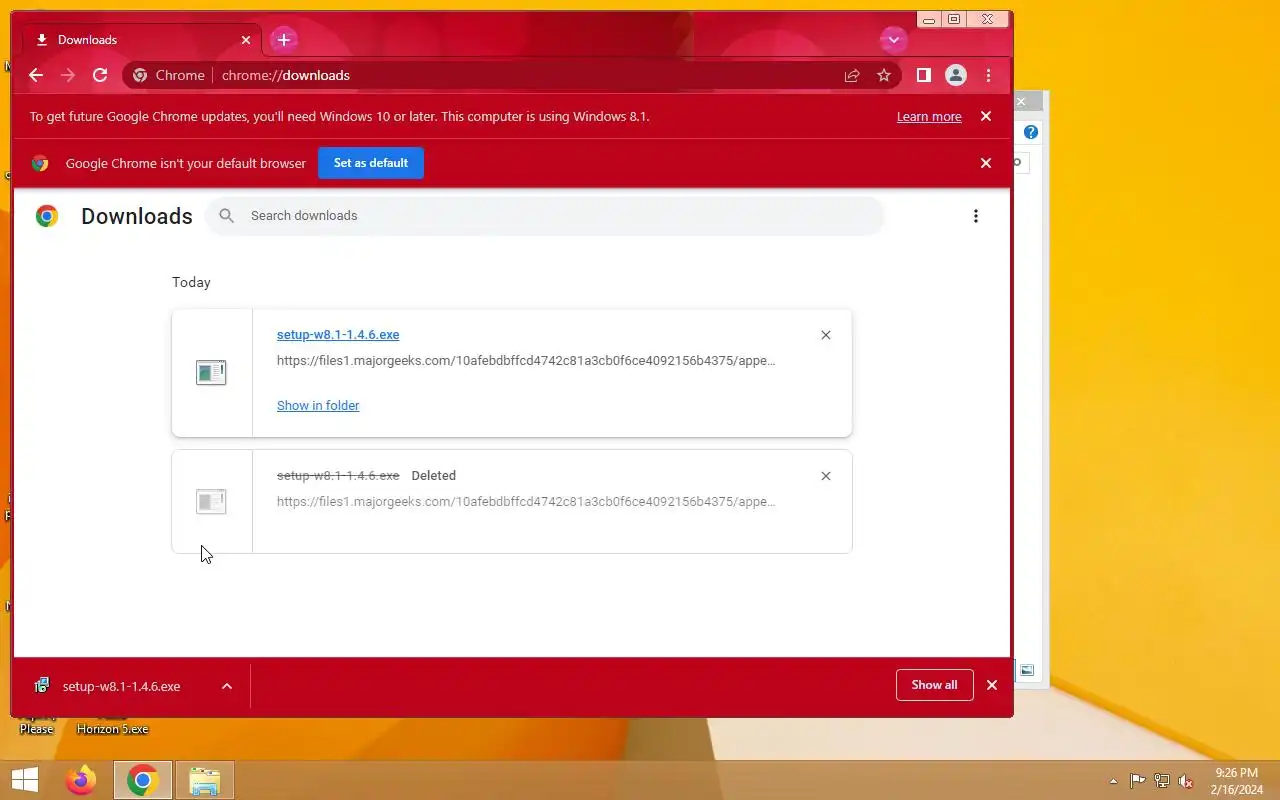Click the Show all downloads button
This screenshot has height=800, width=1280.
point(935,685)
